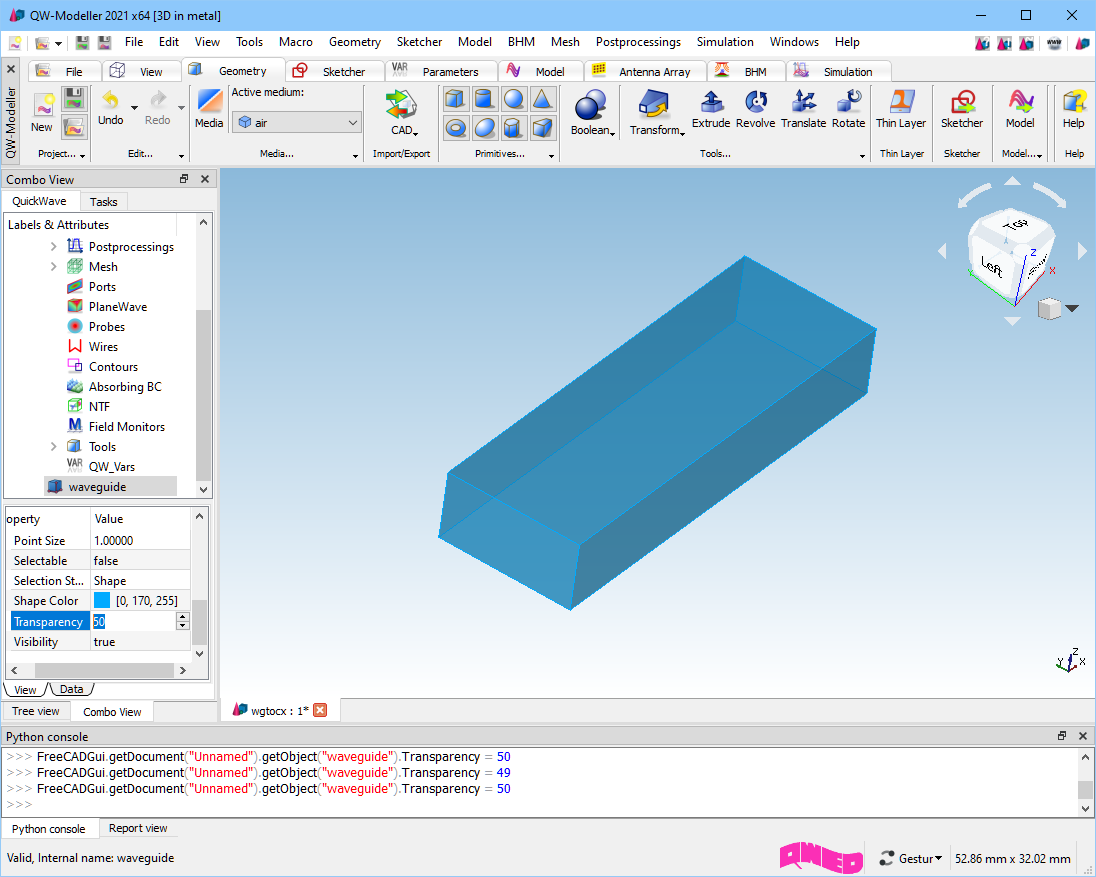Select the waveguide tree item
This screenshot has width=1096, height=877.
tap(97, 486)
